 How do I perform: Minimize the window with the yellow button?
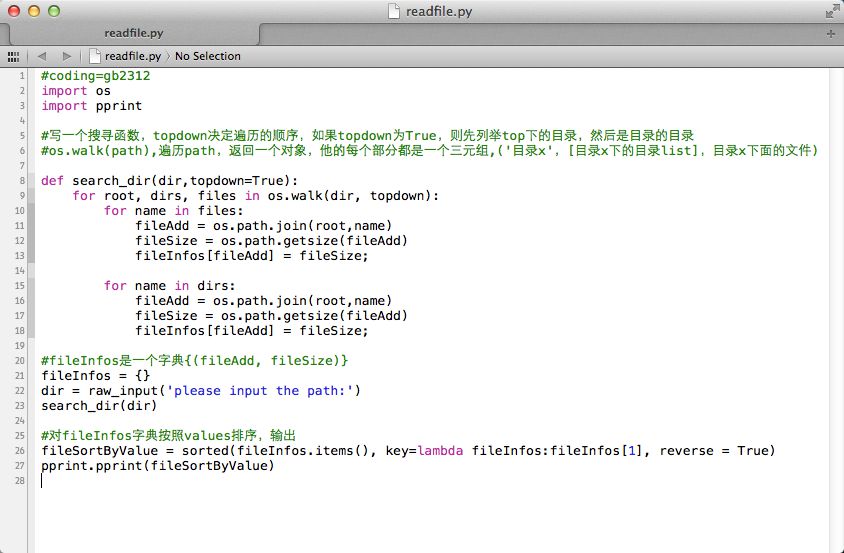[x=33, y=11]
